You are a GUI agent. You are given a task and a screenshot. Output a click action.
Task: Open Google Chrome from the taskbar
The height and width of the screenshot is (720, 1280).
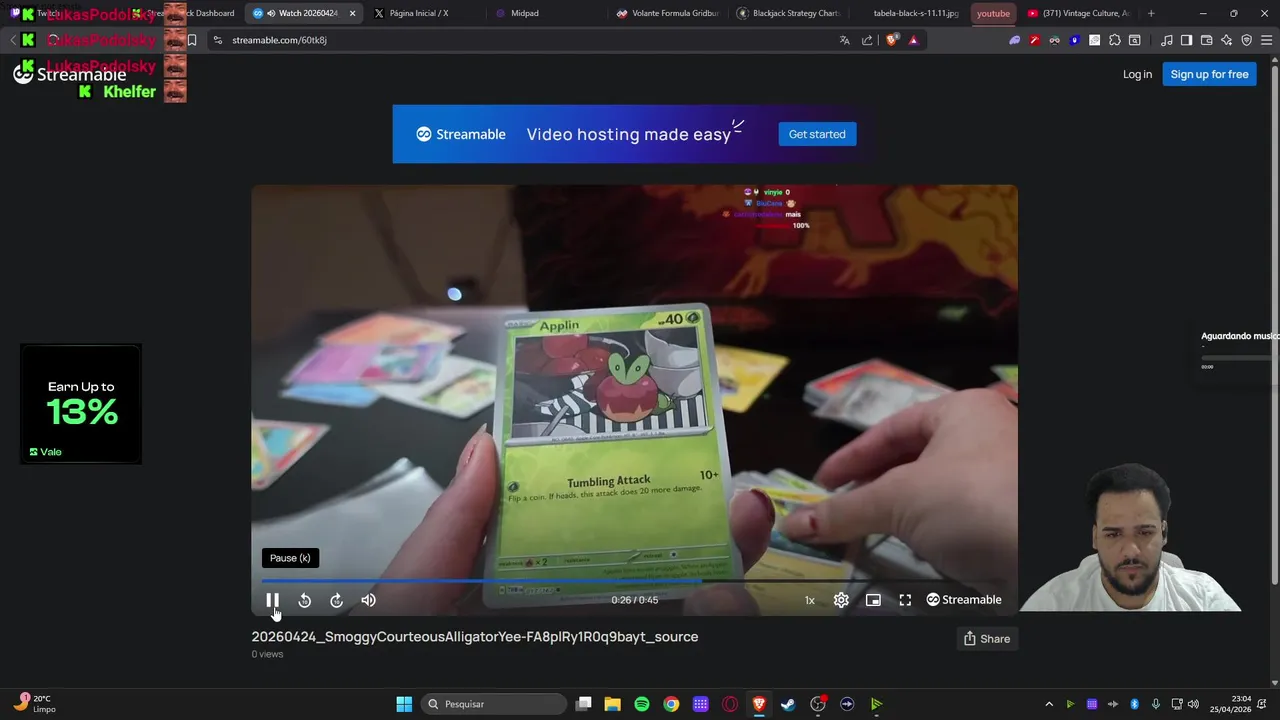point(671,704)
